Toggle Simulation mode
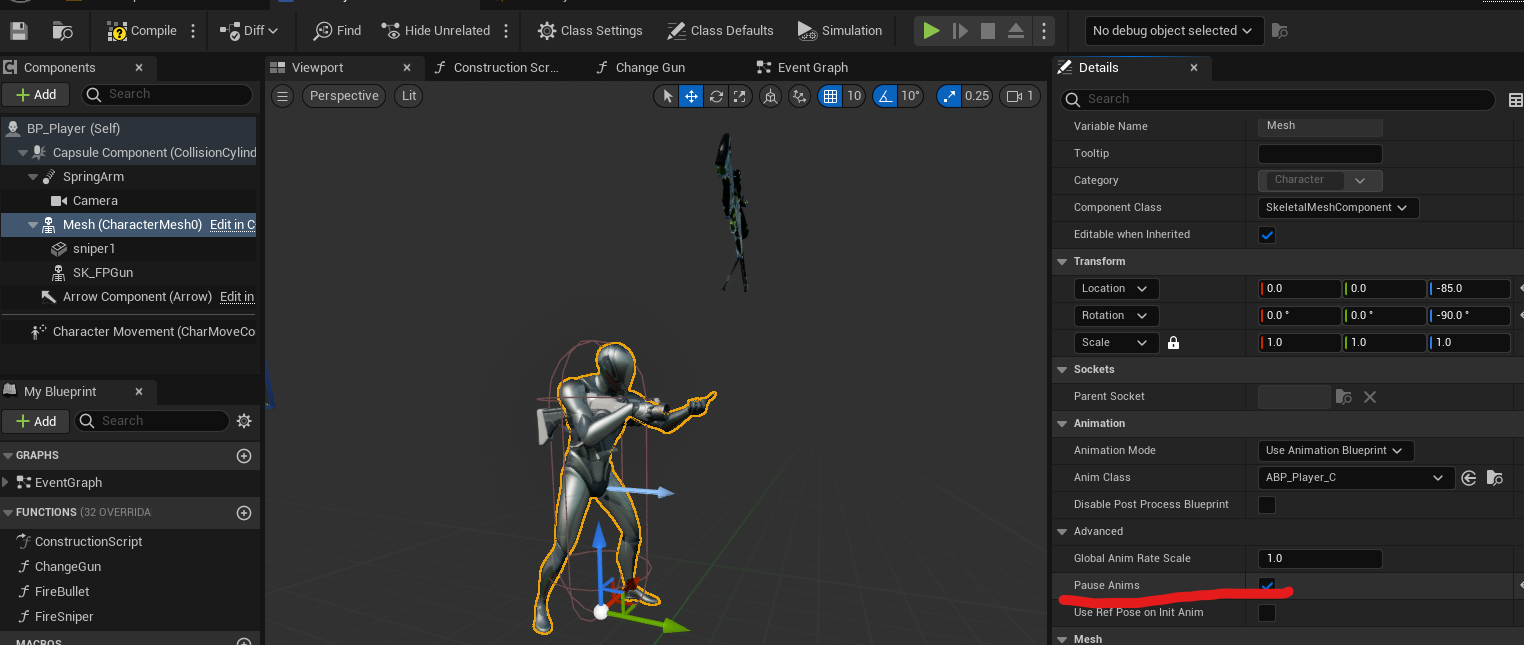Screen dimensions: 1524x645 [839, 31]
